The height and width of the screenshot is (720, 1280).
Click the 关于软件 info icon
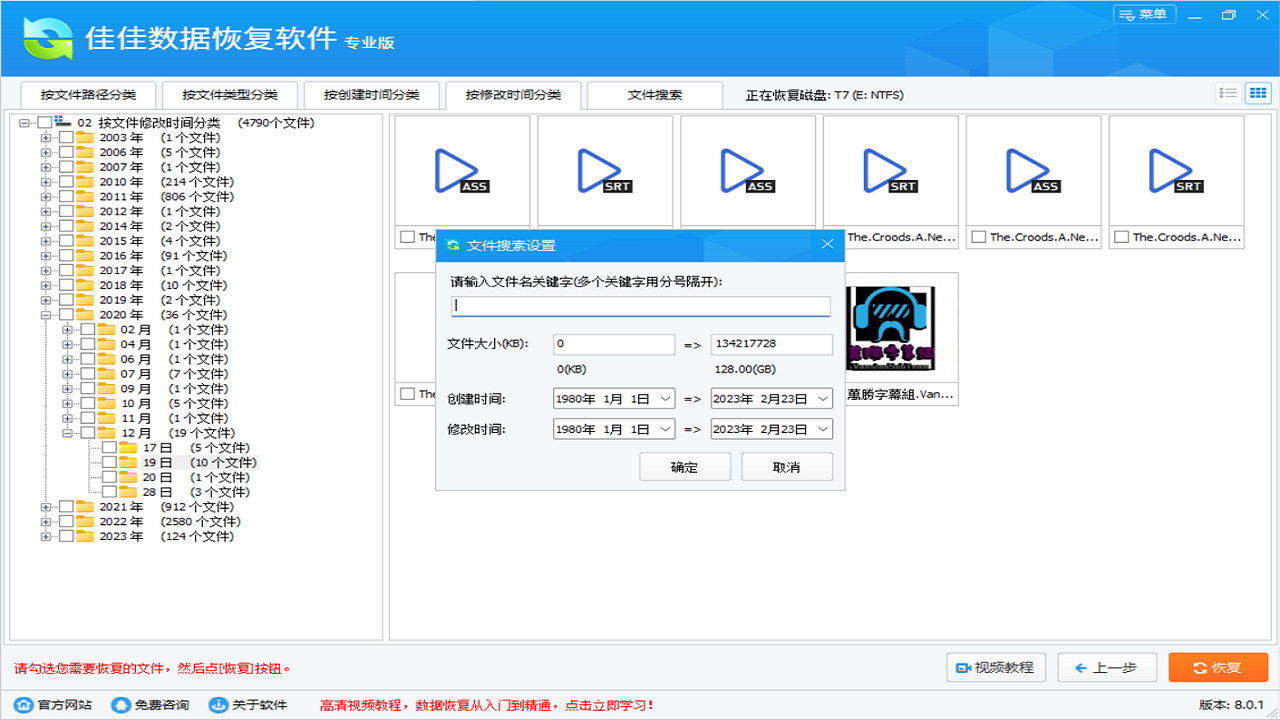215,703
